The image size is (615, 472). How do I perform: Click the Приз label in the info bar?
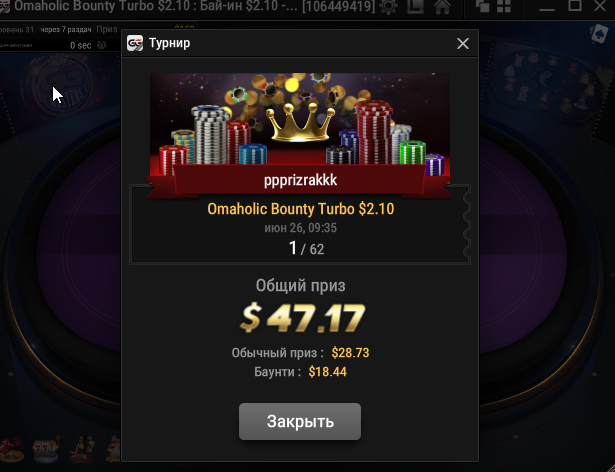click(107, 29)
